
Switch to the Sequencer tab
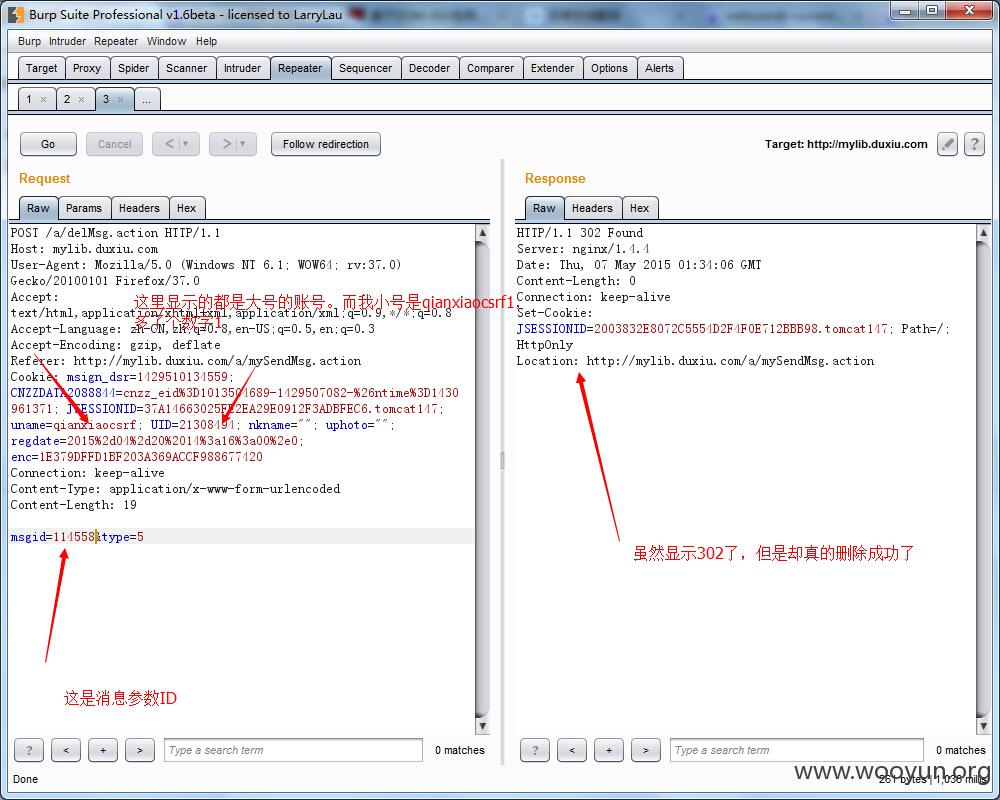click(365, 68)
